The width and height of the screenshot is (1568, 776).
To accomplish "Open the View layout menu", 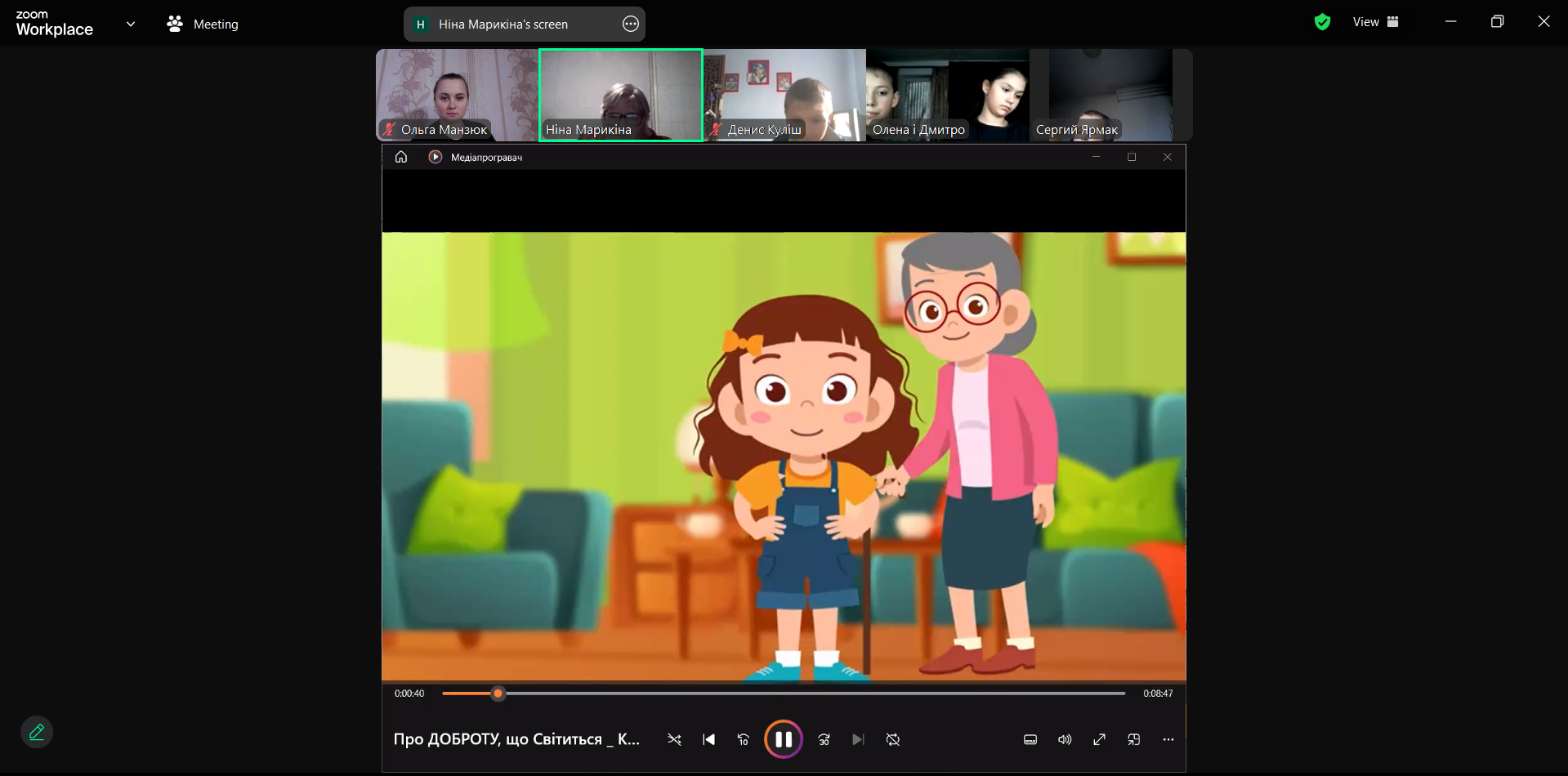I will [x=1376, y=22].
